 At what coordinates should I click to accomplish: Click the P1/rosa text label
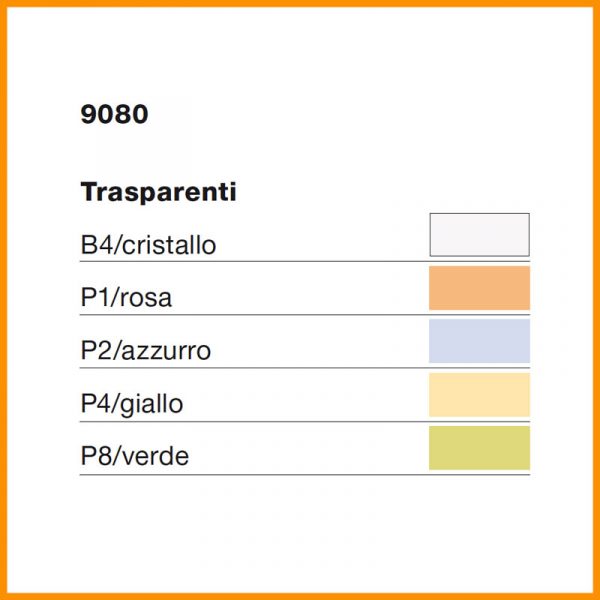[133, 298]
